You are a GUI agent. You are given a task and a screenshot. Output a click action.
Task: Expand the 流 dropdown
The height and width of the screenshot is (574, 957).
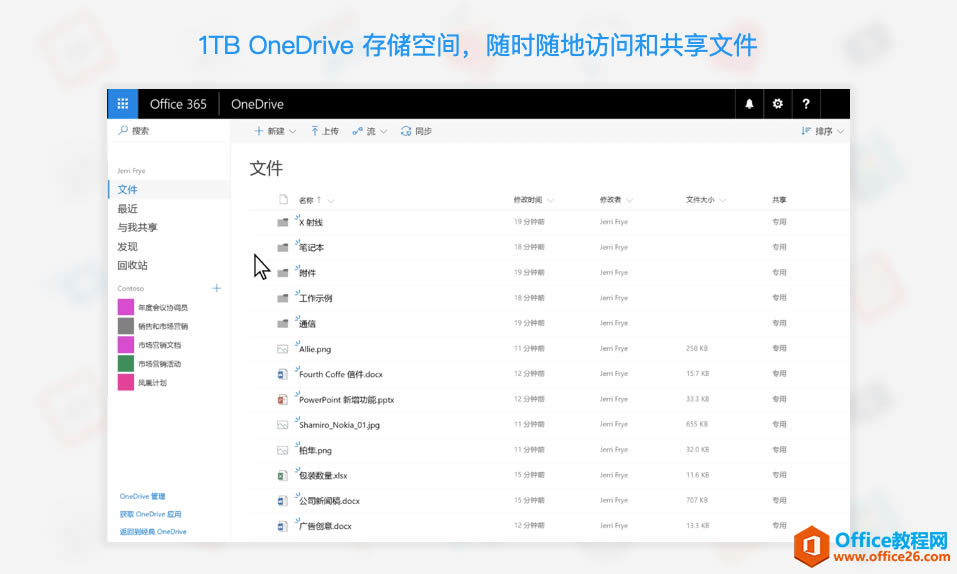[383, 131]
